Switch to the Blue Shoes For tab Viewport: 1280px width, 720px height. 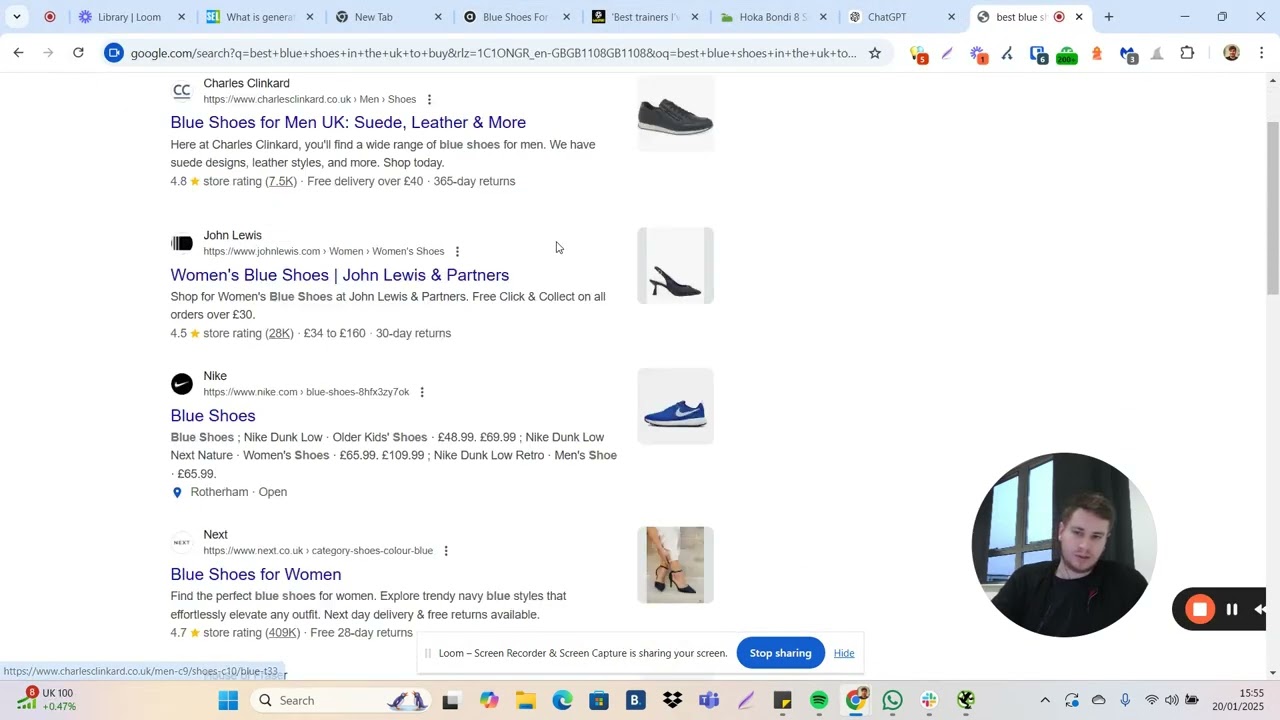coord(517,17)
